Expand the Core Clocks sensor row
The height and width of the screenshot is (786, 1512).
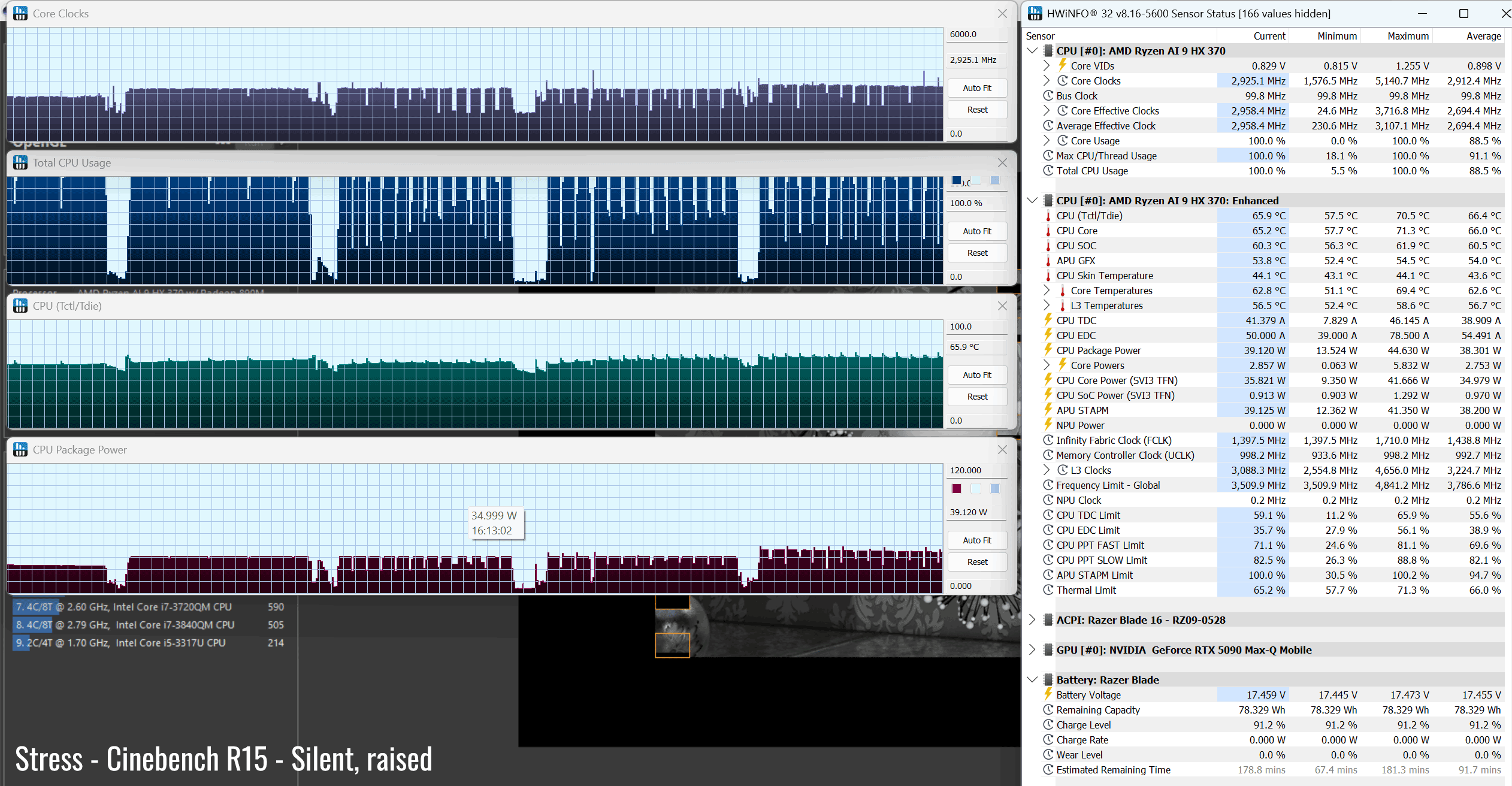click(1047, 80)
